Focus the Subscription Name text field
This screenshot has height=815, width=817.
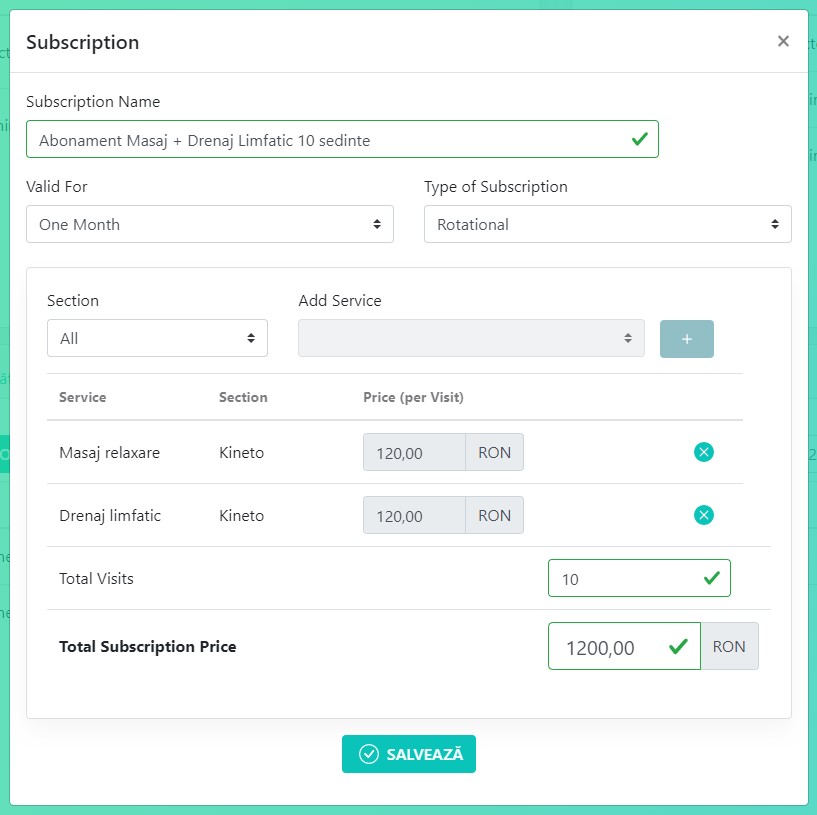coord(320,140)
